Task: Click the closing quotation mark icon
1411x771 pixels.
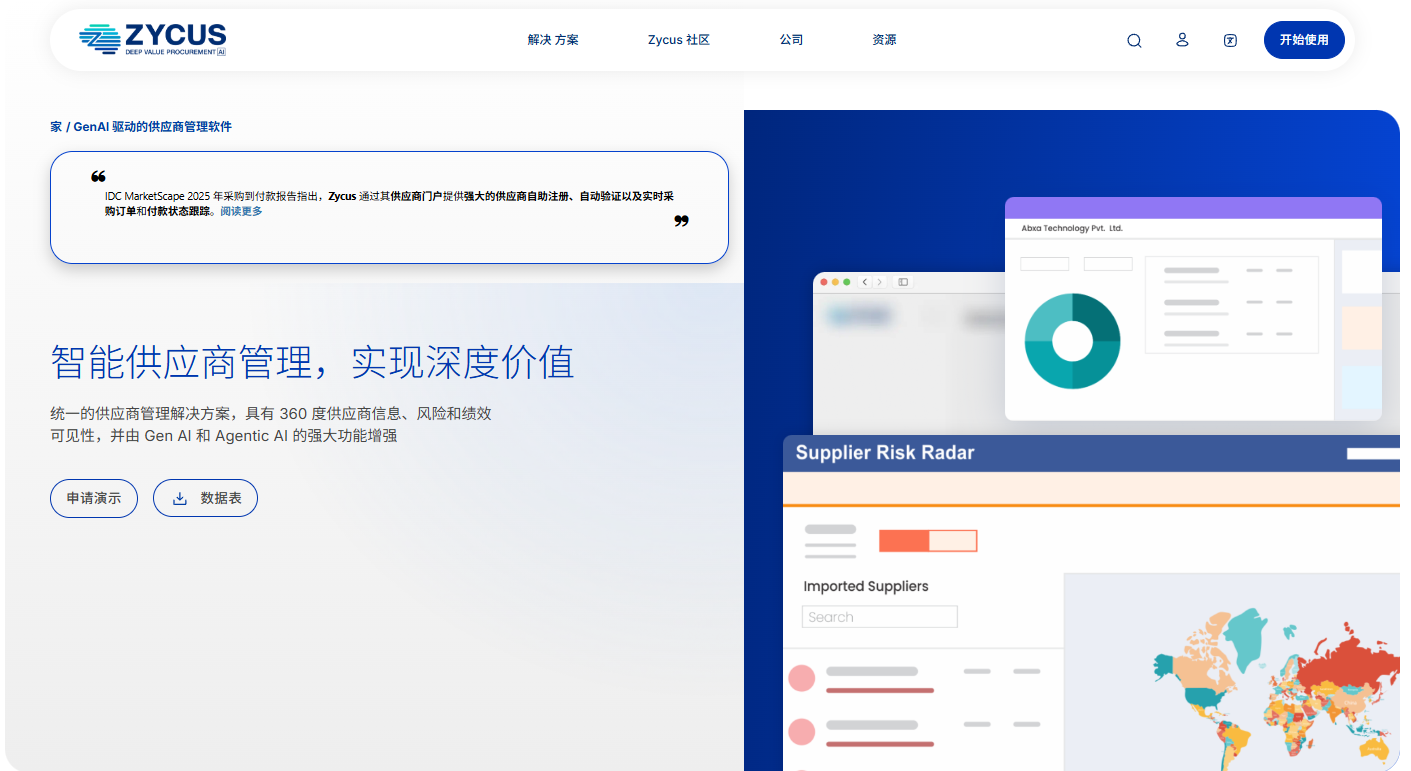Action: [x=681, y=221]
